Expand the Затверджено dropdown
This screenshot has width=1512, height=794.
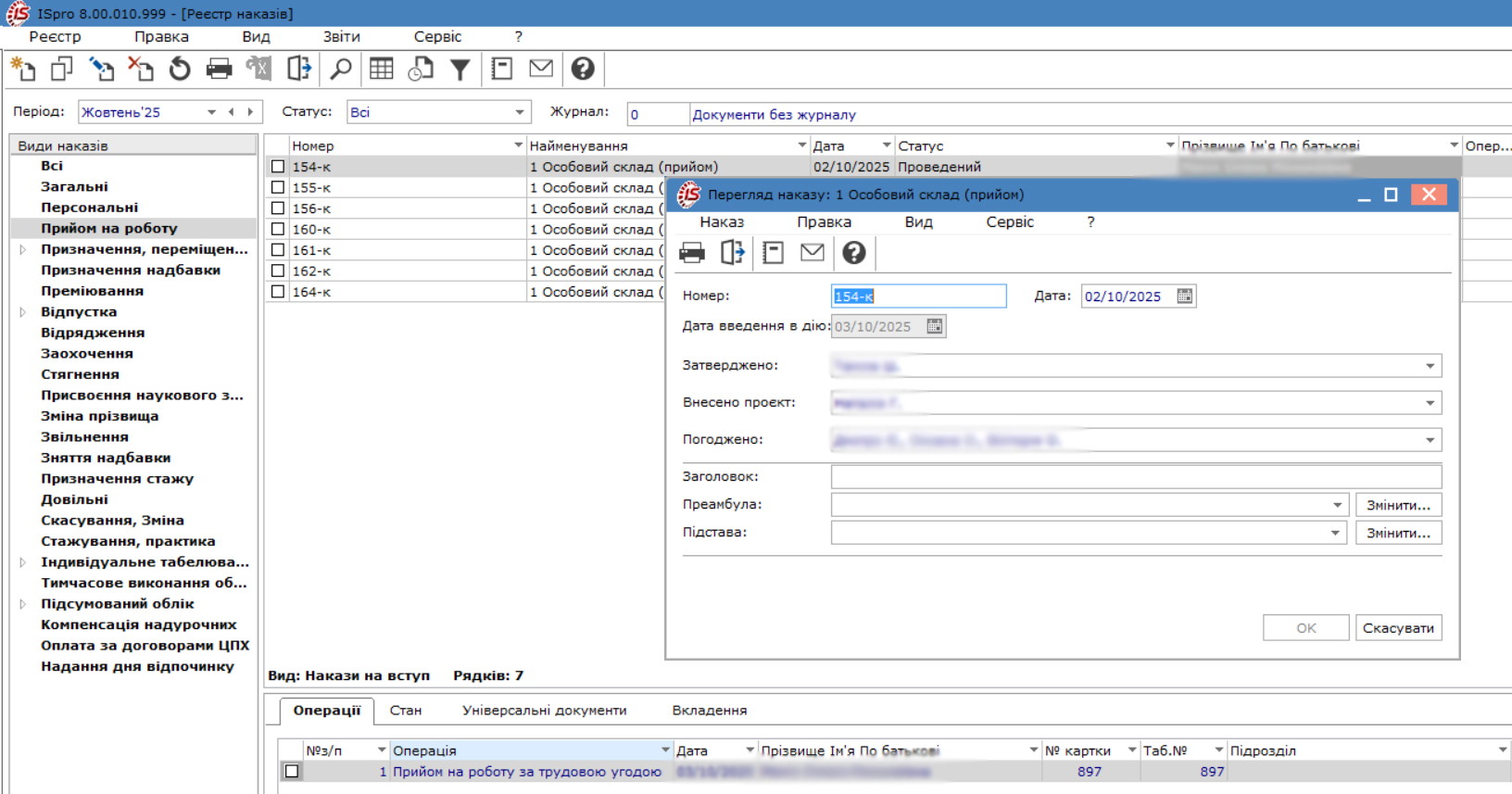click(x=1430, y=366)
